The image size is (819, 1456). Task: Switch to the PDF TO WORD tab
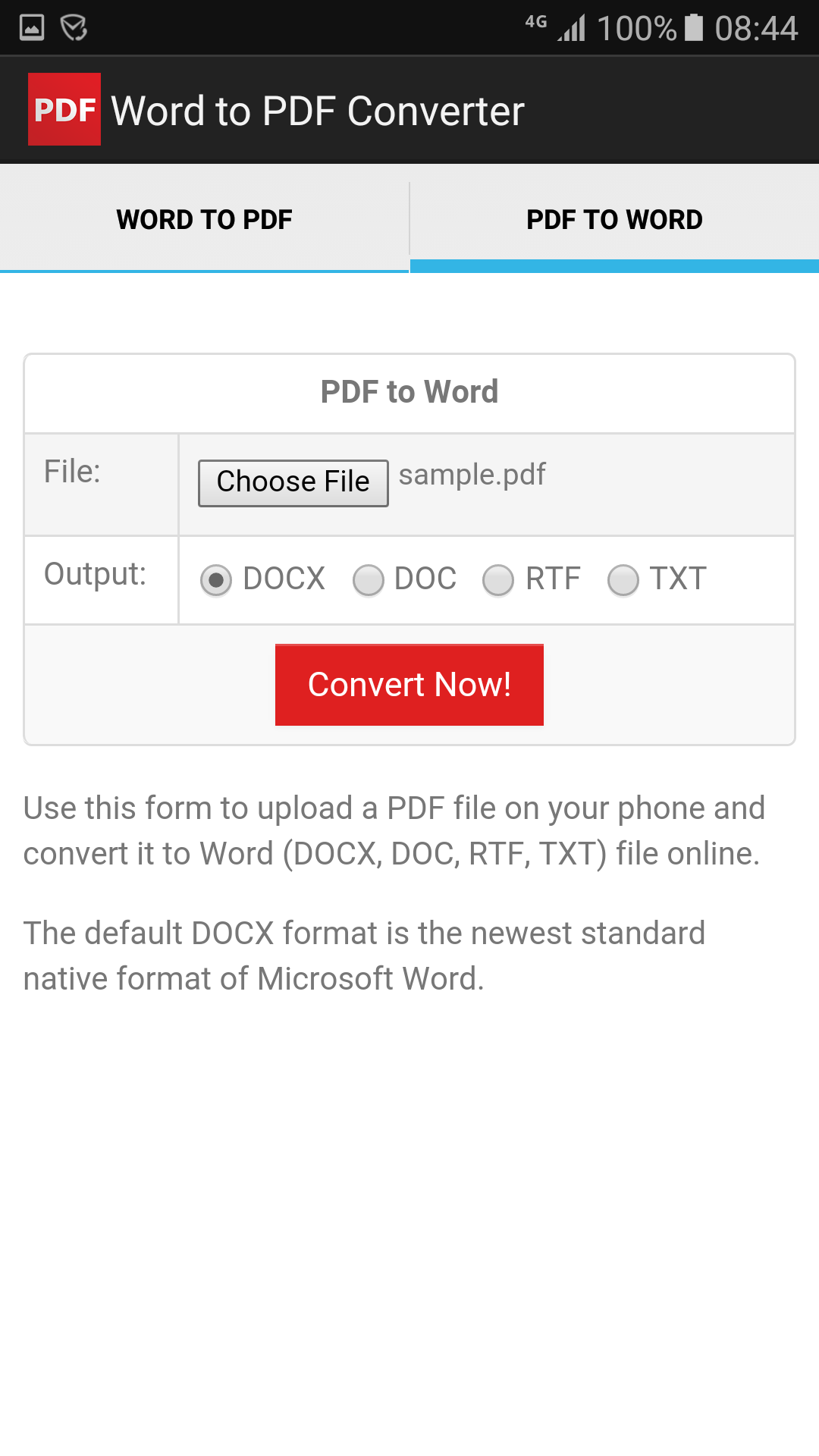[x=614, y=219]
